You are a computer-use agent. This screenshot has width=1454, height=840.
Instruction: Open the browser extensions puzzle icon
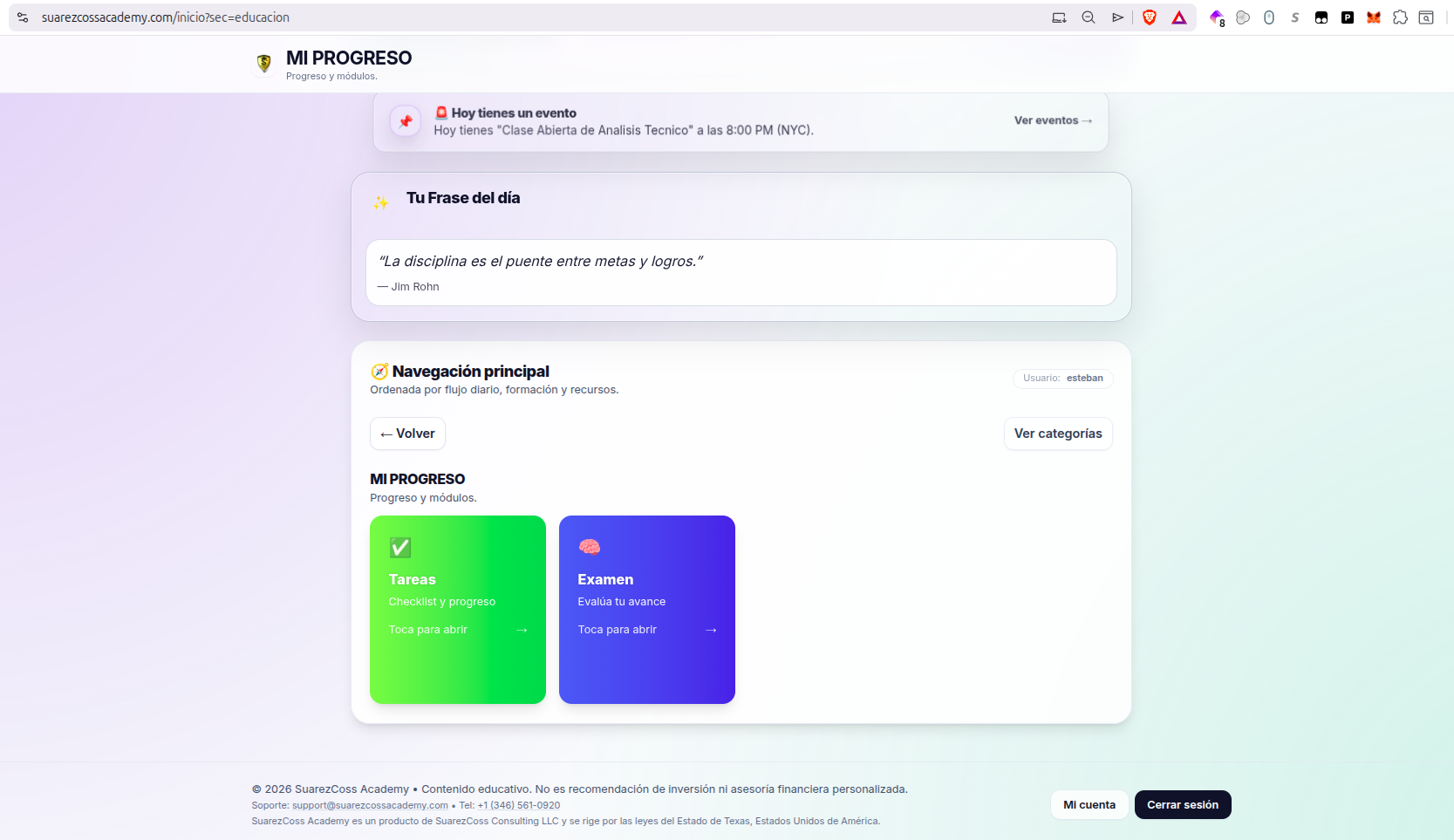(1400, 17)
